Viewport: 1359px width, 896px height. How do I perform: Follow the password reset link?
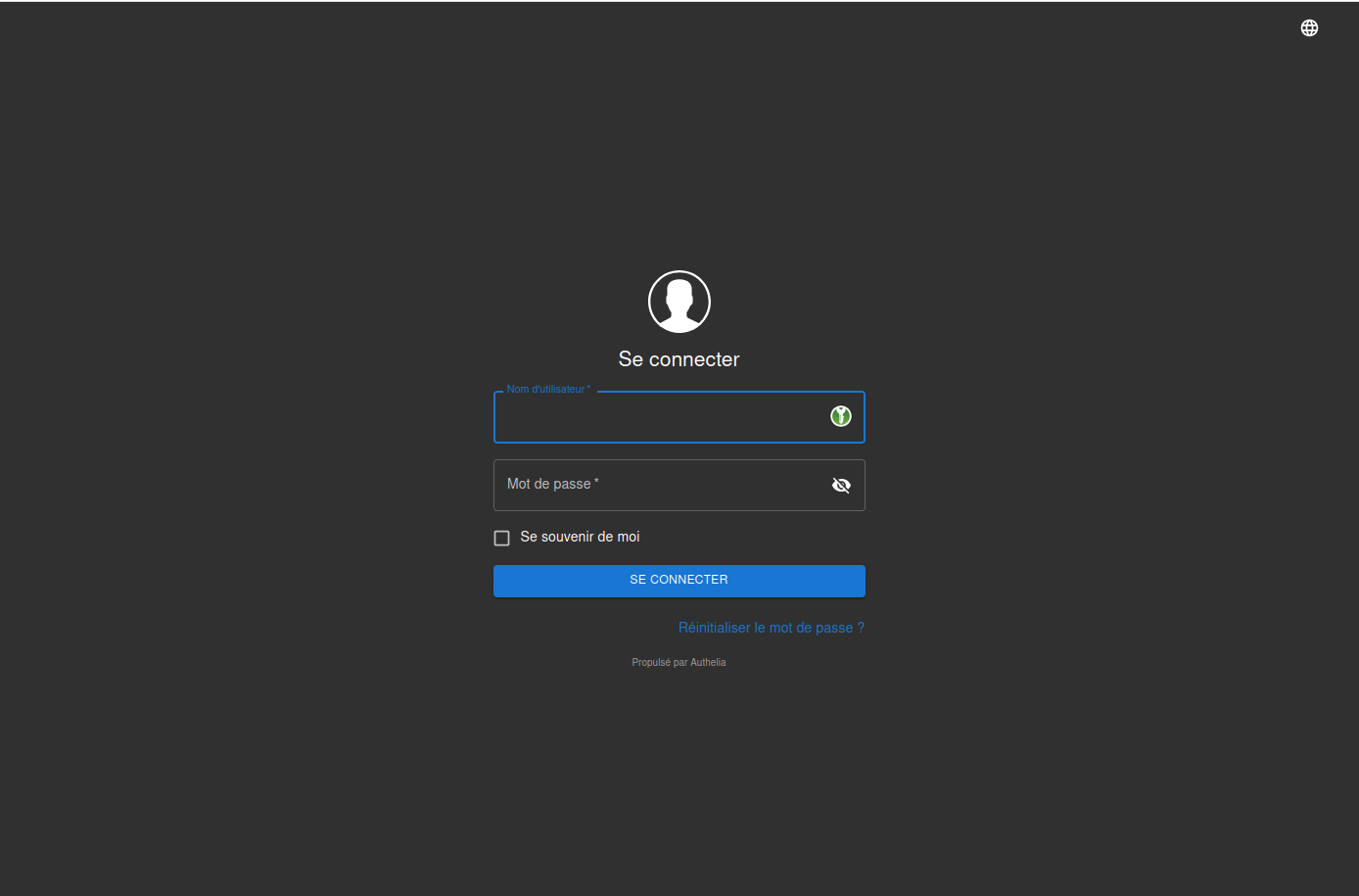coord(771,628)
